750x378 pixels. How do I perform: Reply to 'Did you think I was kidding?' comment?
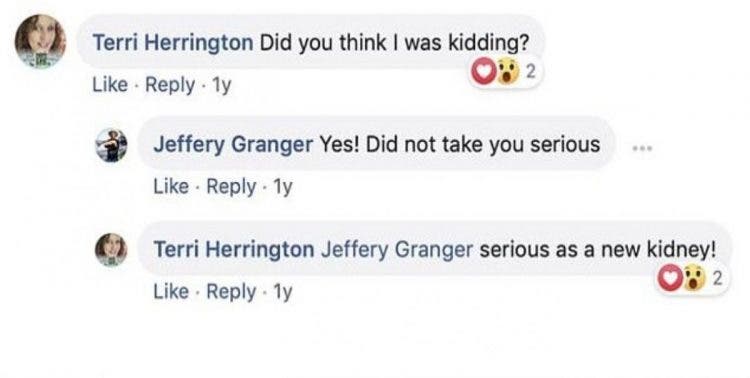pos(170,85)
